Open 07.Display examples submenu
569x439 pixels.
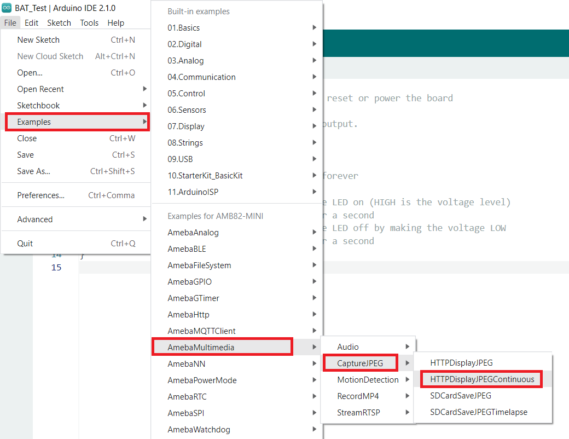[237, 126]
